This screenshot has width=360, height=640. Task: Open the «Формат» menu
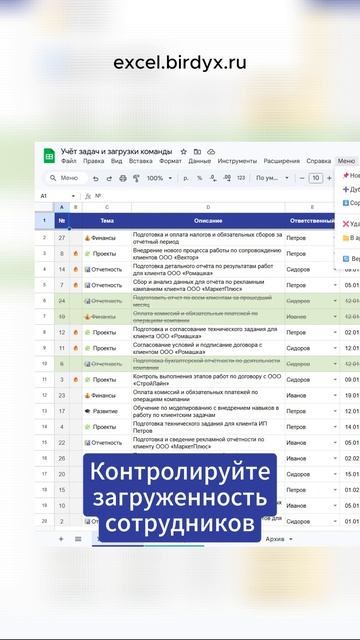click(170, 161)
